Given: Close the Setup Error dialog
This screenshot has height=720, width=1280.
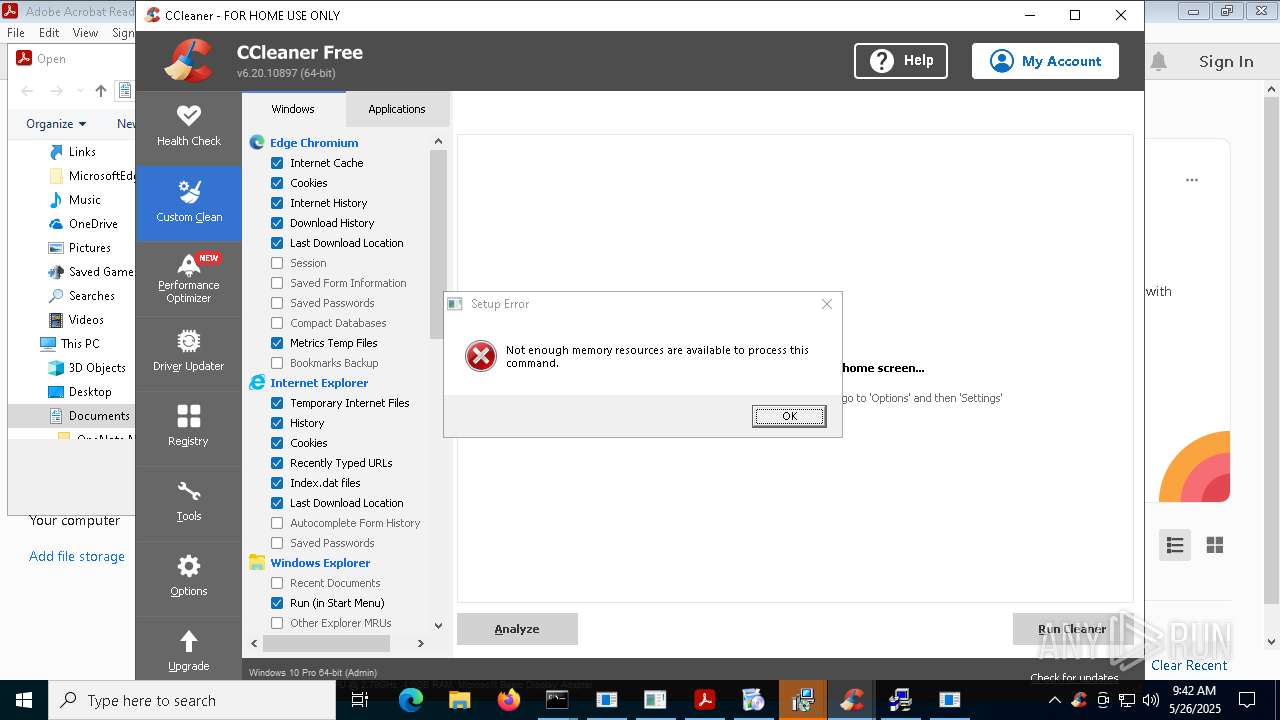Looking at the screenshot, I should point(826,304).
